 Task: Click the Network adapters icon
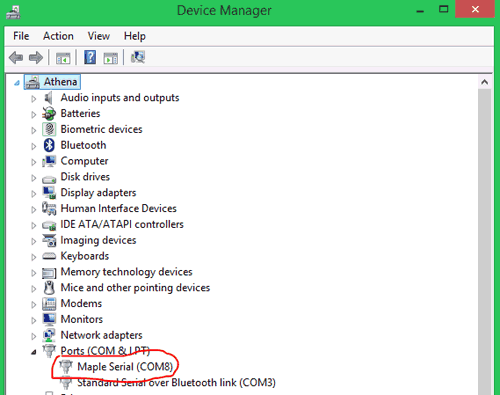49,335
